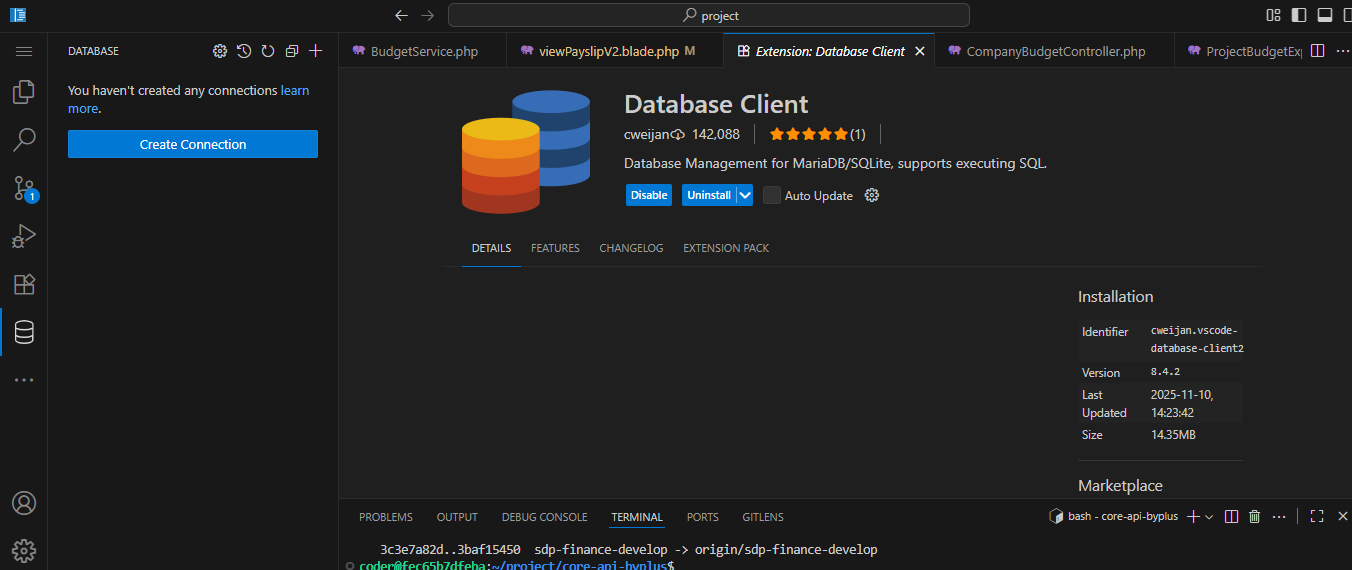The height and width of the screenshot is (570, 1352).
Task: Open the Search view in the activity bar
Action: (24, 140)
